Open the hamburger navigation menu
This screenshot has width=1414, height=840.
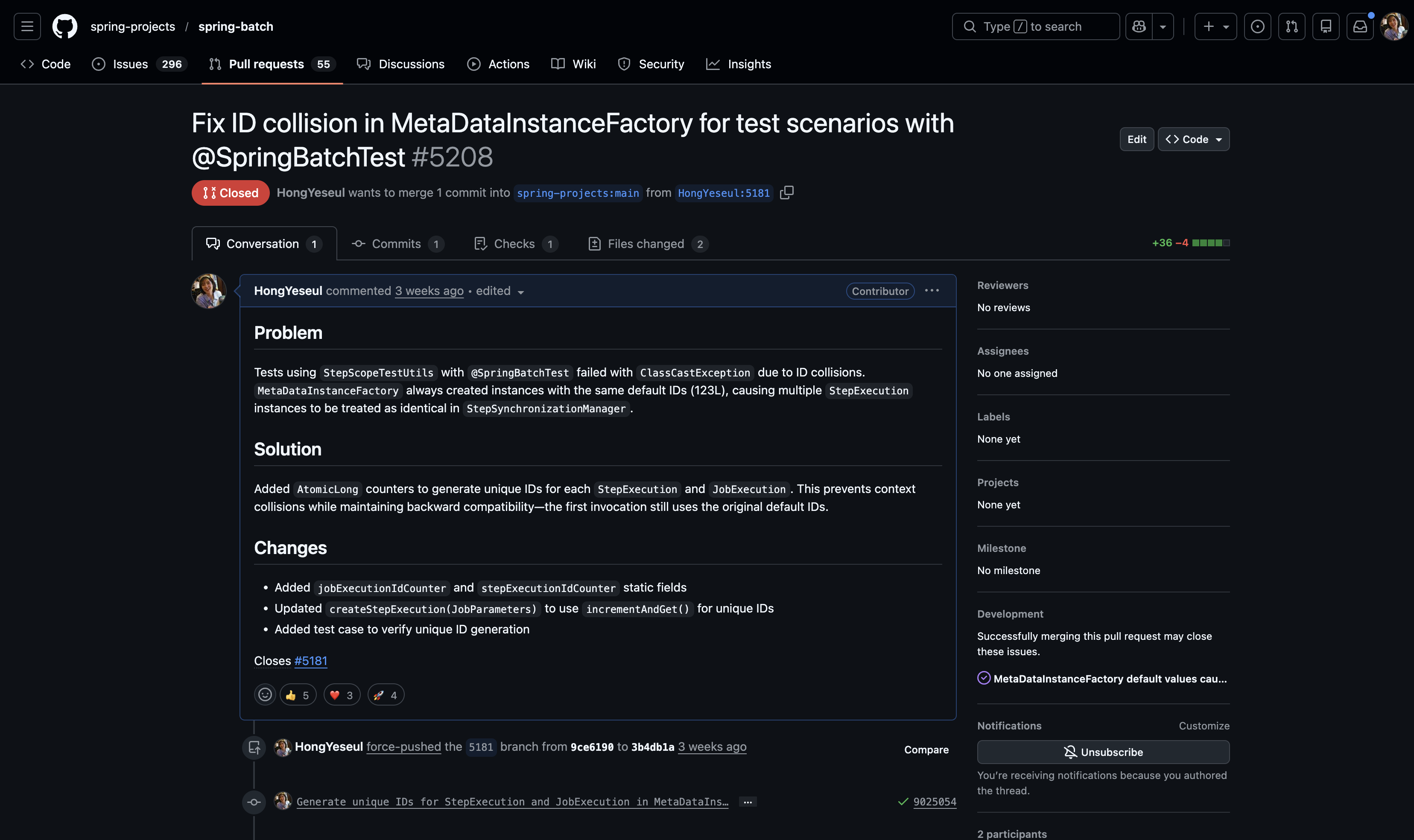[27, 26]
